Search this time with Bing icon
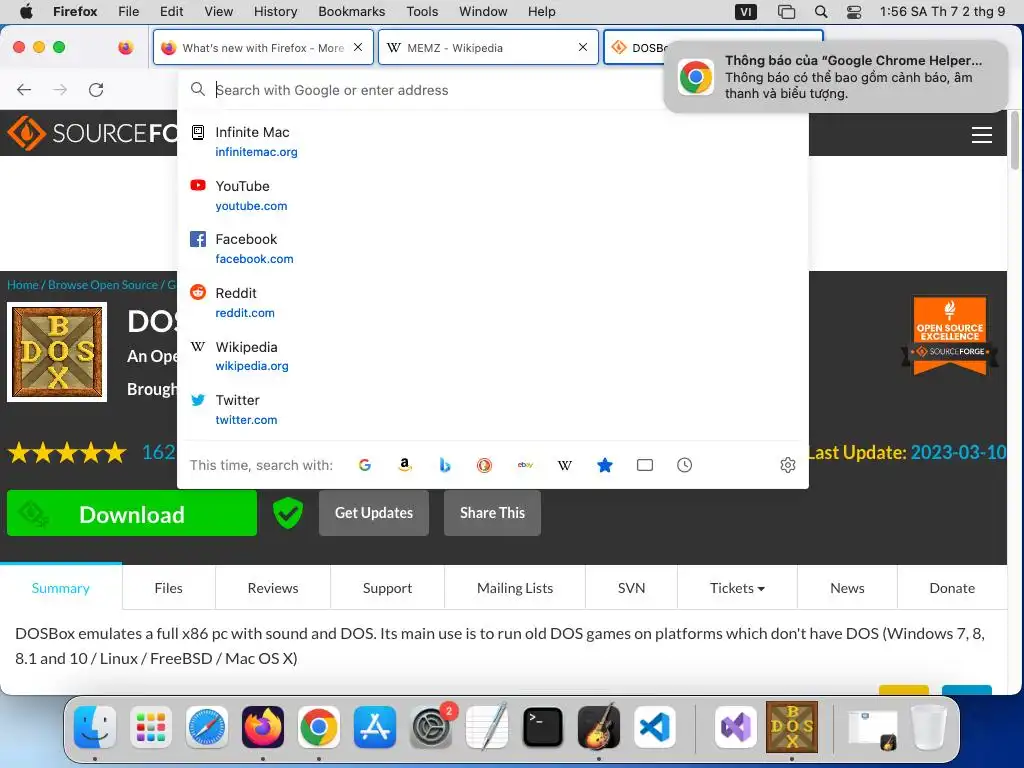This screenshot has height=768, width=1024. (x=445, y=465)
